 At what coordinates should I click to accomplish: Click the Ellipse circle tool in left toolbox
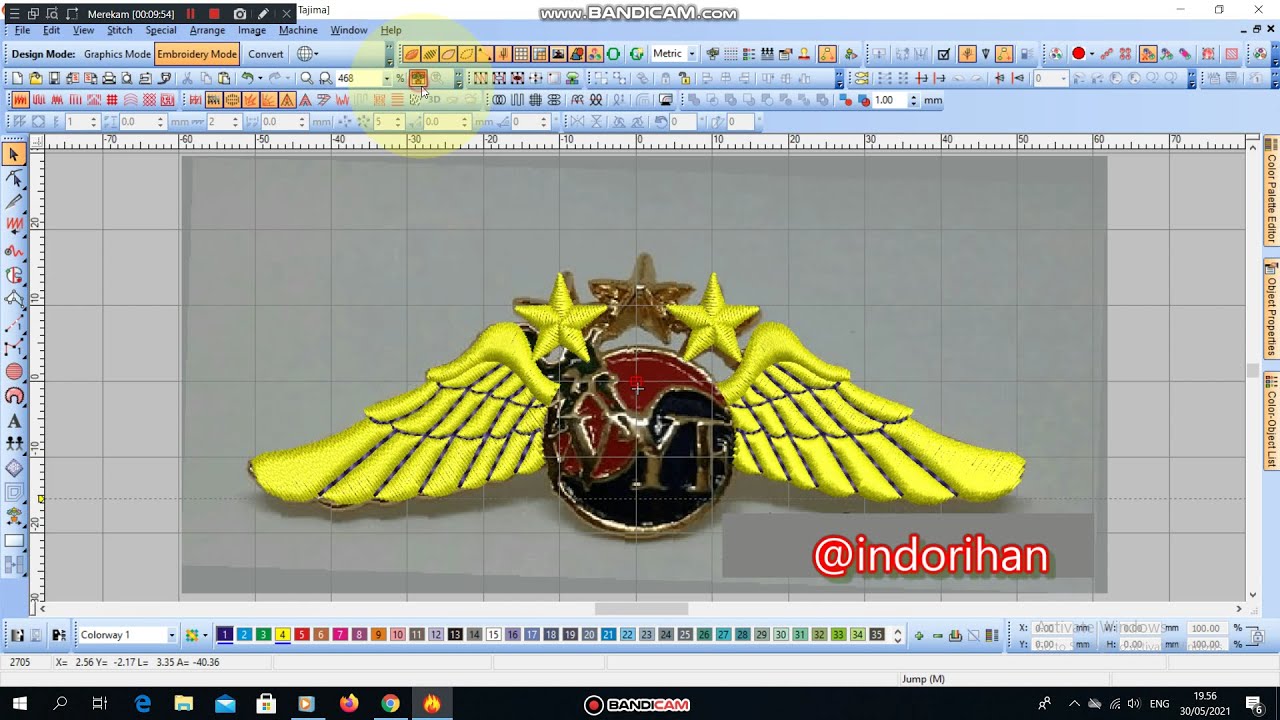[14, 372]
